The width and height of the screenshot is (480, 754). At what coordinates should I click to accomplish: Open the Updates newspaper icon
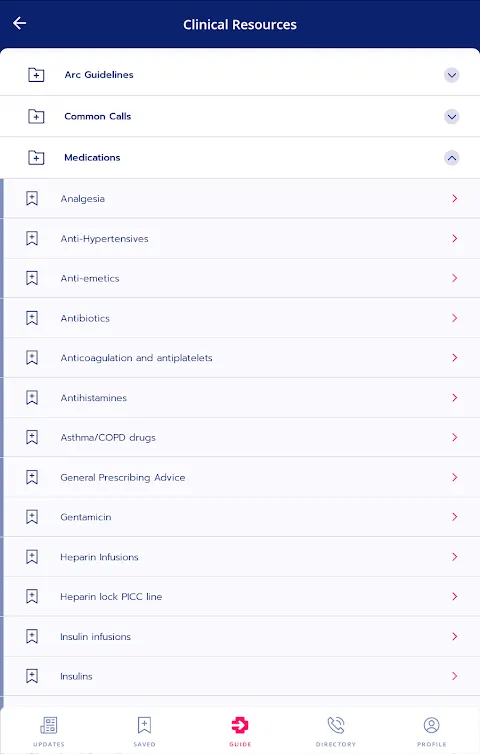pyautogui.click(x=49, y=725)
